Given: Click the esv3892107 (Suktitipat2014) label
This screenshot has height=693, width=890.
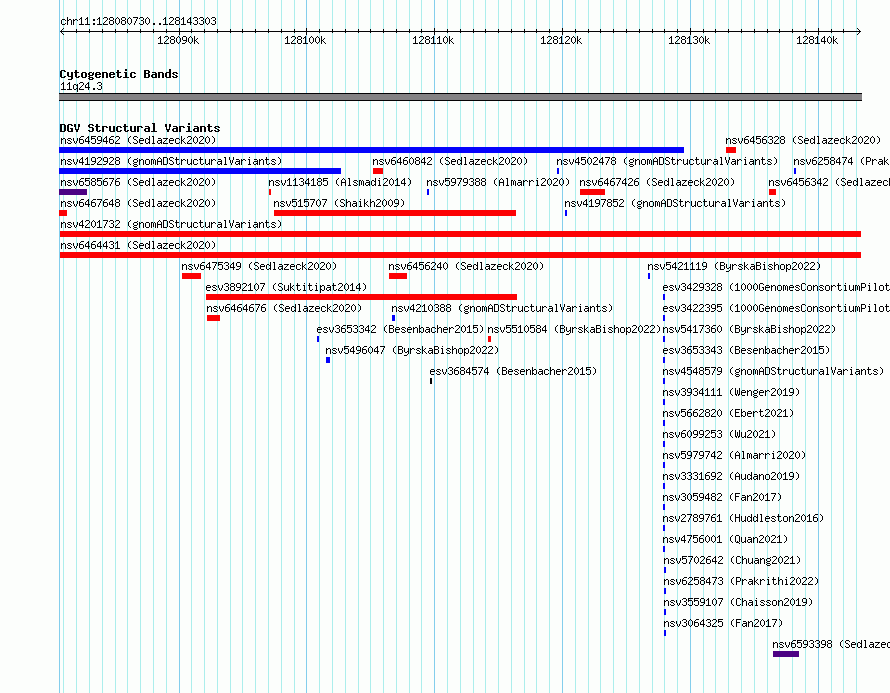Looking at the screenshot, I should click(x=286, y=287).
